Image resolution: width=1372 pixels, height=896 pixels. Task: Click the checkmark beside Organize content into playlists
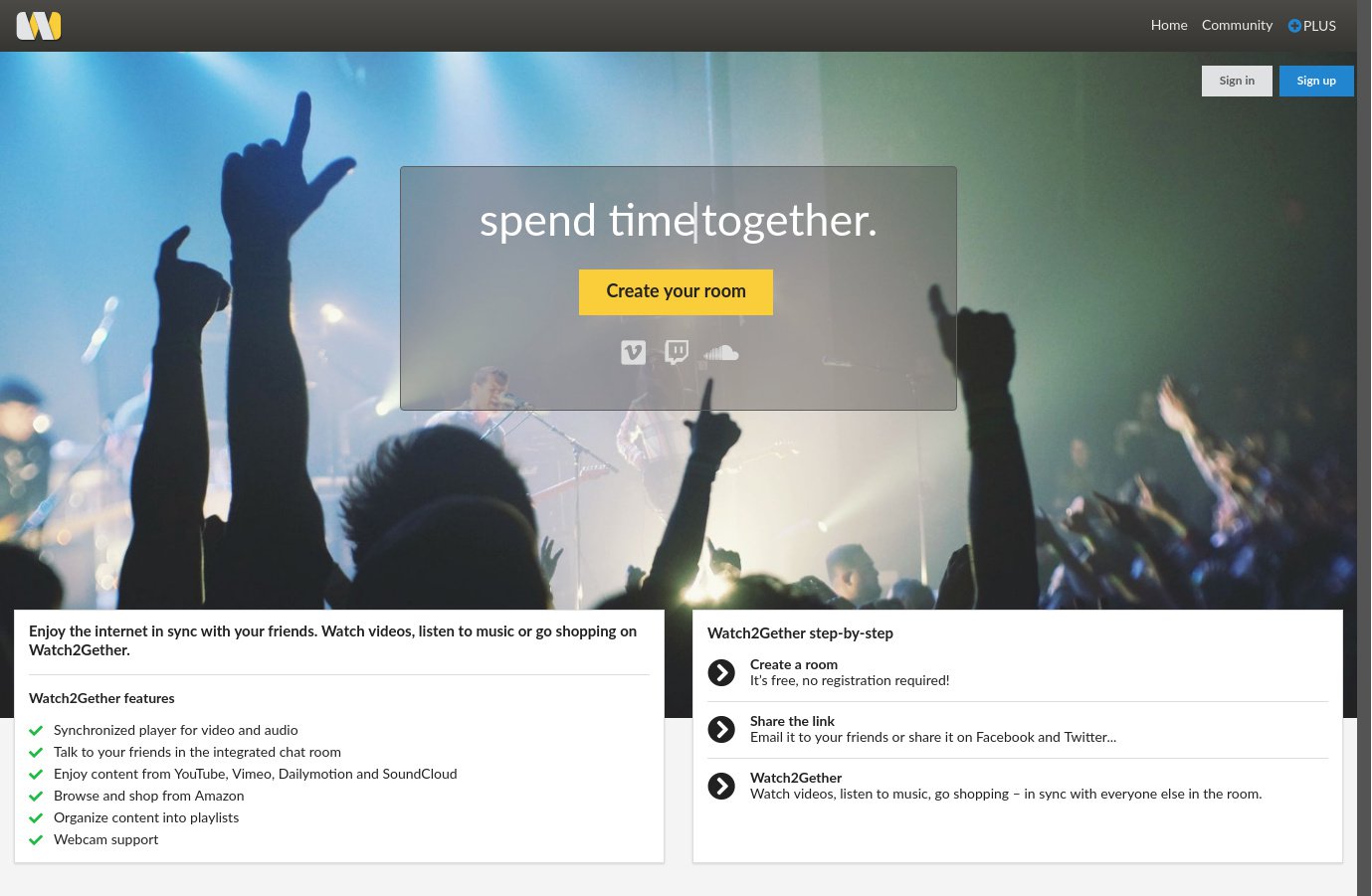[x=36, y=817]
